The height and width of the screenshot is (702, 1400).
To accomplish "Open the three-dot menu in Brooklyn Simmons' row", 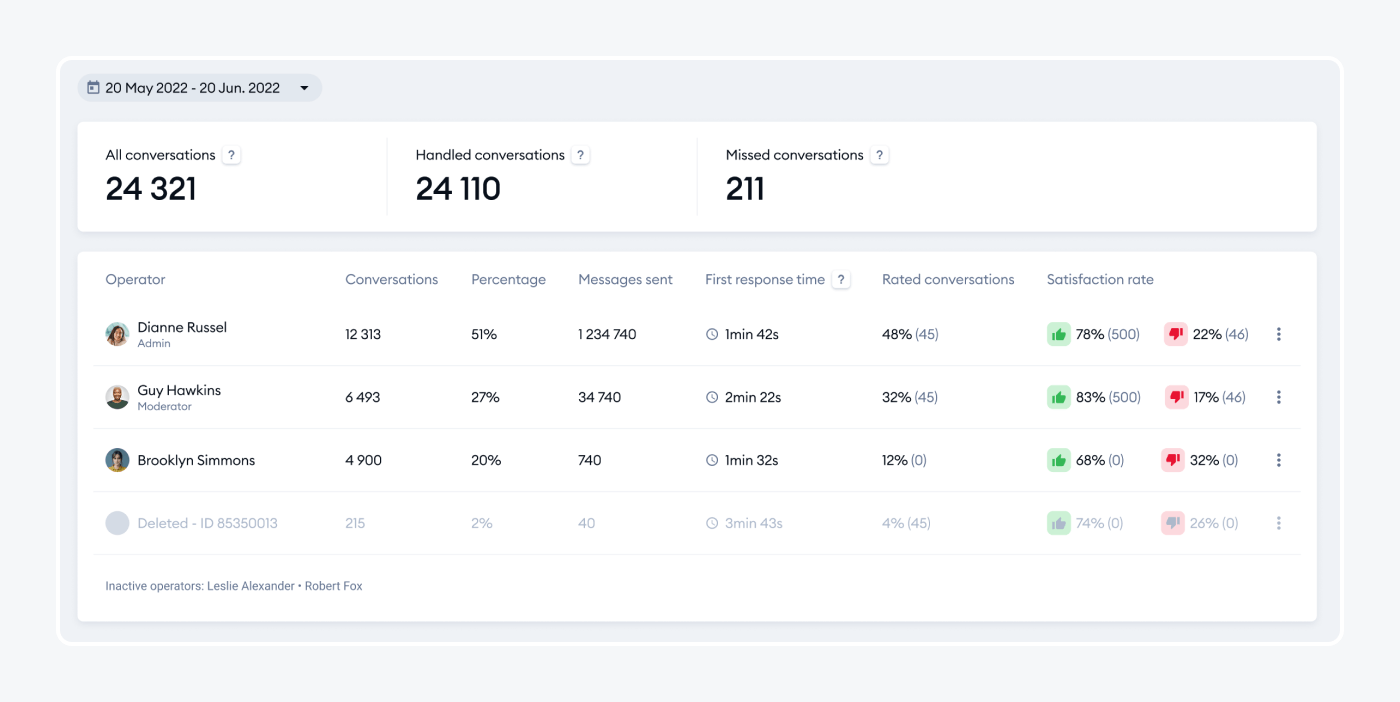I will click(x=1278, y=460).
